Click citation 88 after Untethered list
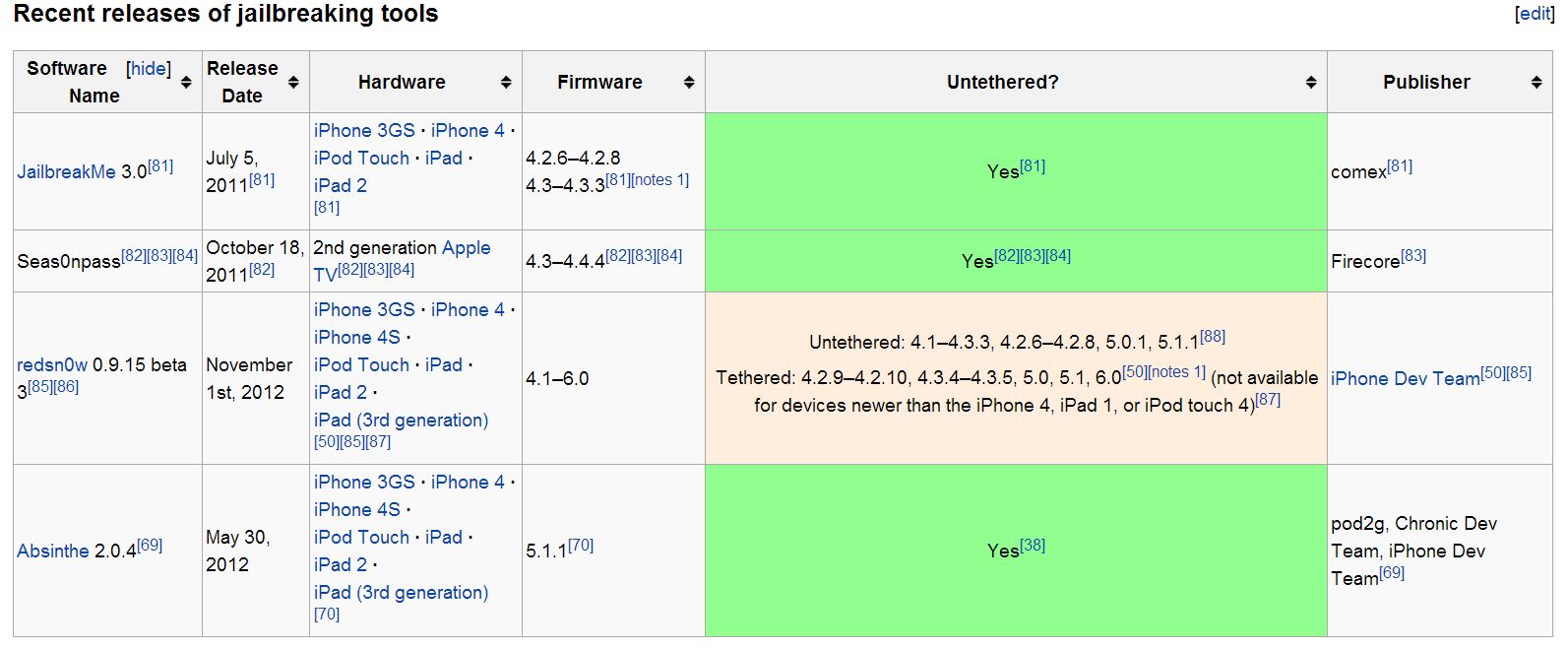Image resolution: width=1568 pixels, height=649 pixels. pos(1213,336)
